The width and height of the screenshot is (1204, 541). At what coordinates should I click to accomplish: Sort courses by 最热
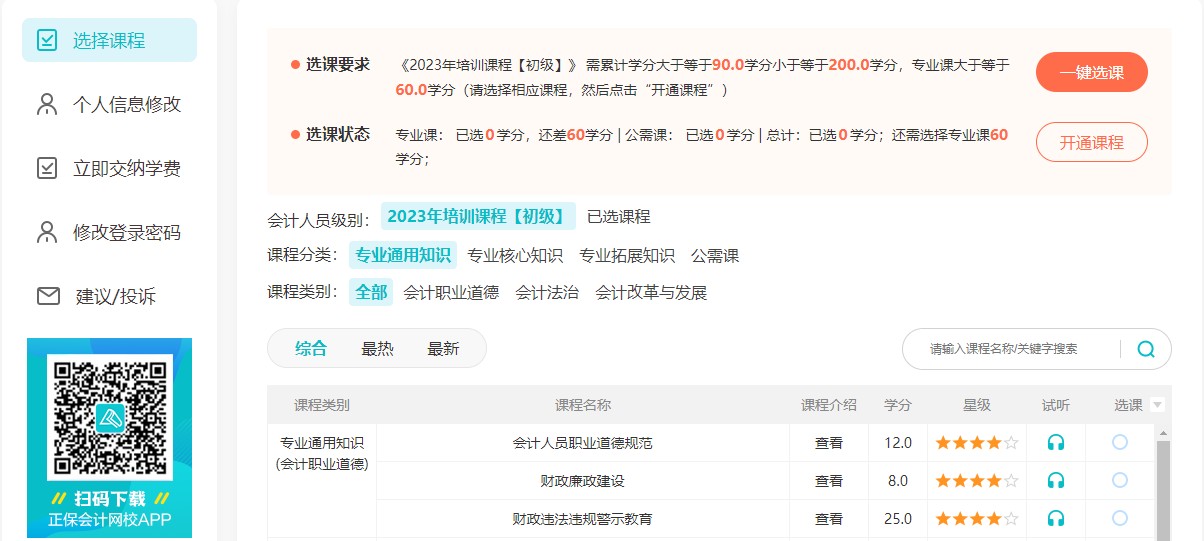377,348
